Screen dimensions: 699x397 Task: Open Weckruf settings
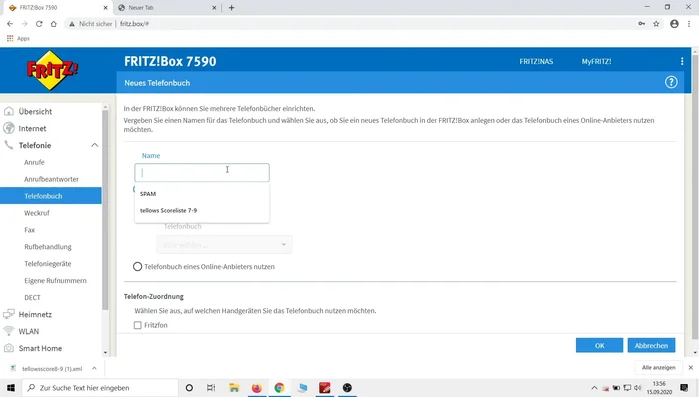click(37, 213)
